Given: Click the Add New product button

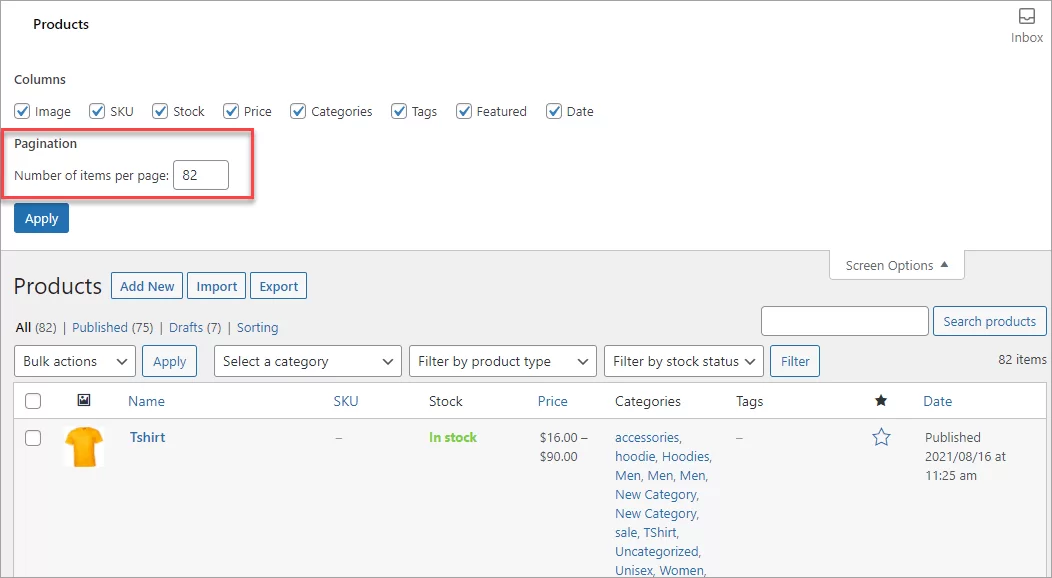Looking at the screenshot, I should coord(146,285).
